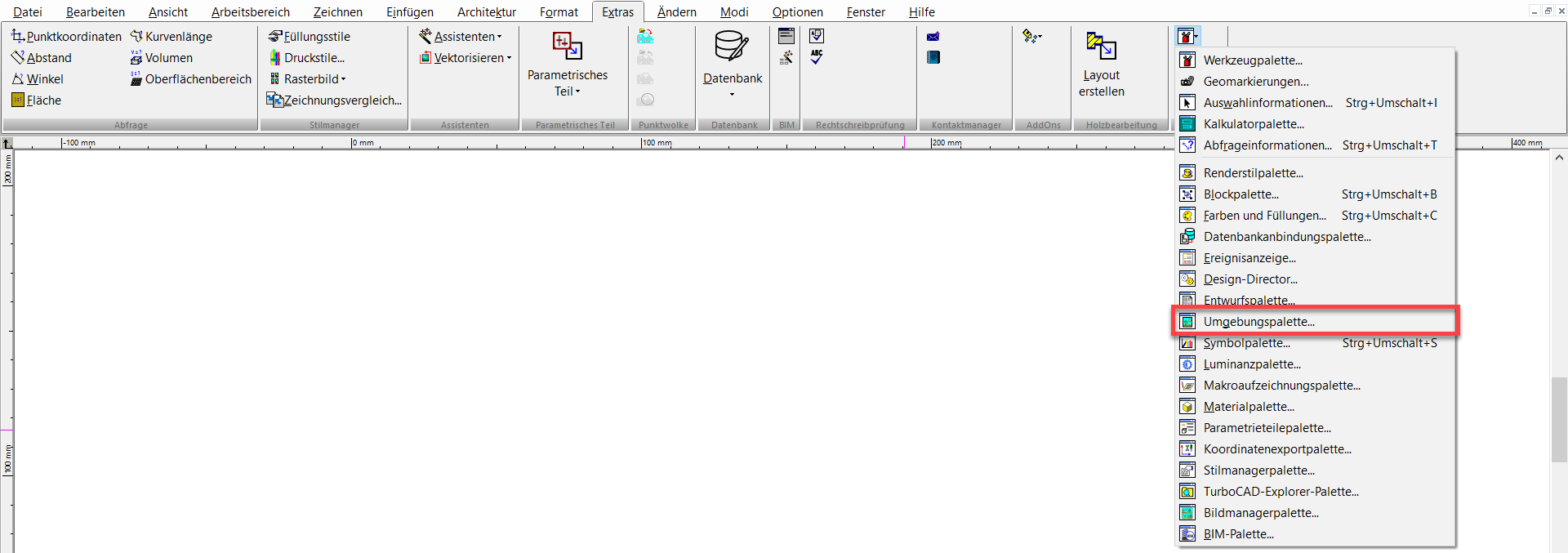Show the Renderstilpalette...
The width and height of the screenshot is (1568, 553).
pos(1315,173)
